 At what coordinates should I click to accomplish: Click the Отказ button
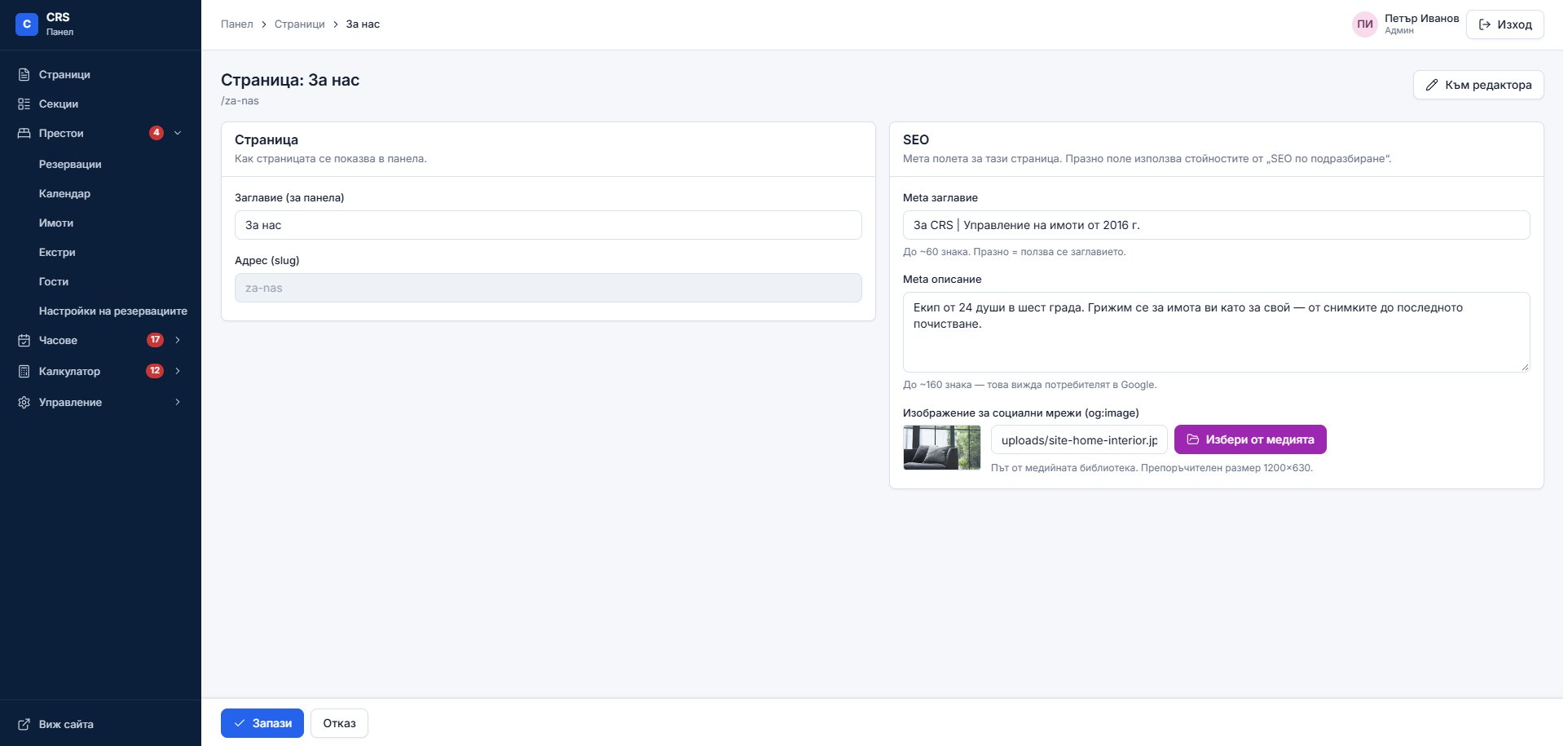[x=339, y=723]
